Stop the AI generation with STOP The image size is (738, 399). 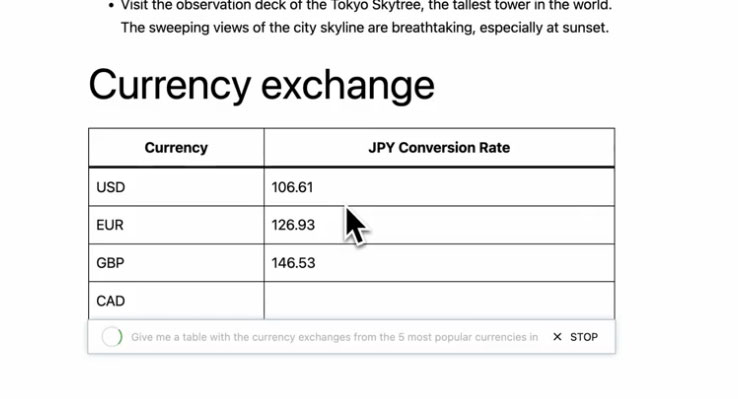click(x=584, y=337)
